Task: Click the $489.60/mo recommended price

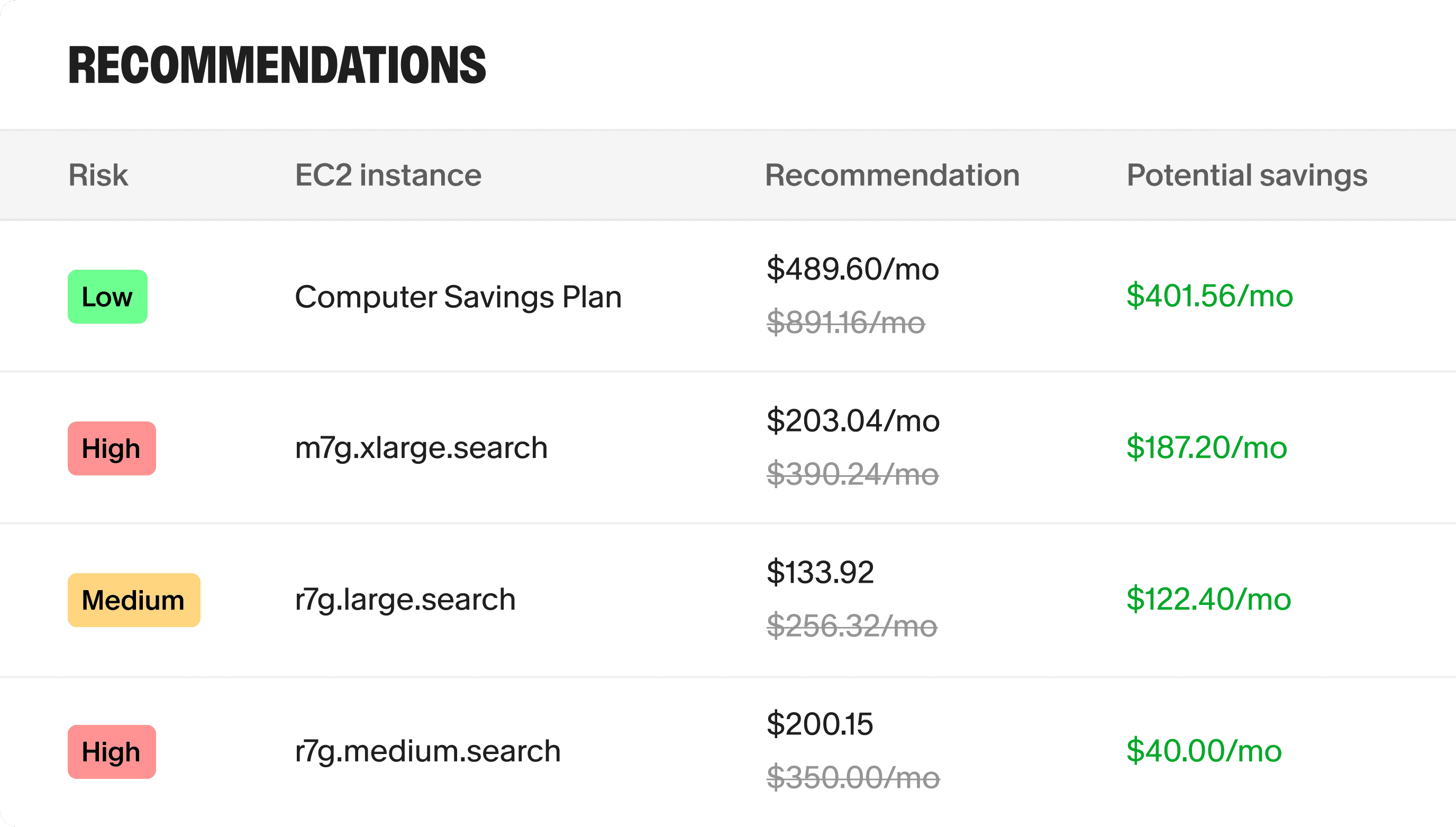Action: point(852,269)
